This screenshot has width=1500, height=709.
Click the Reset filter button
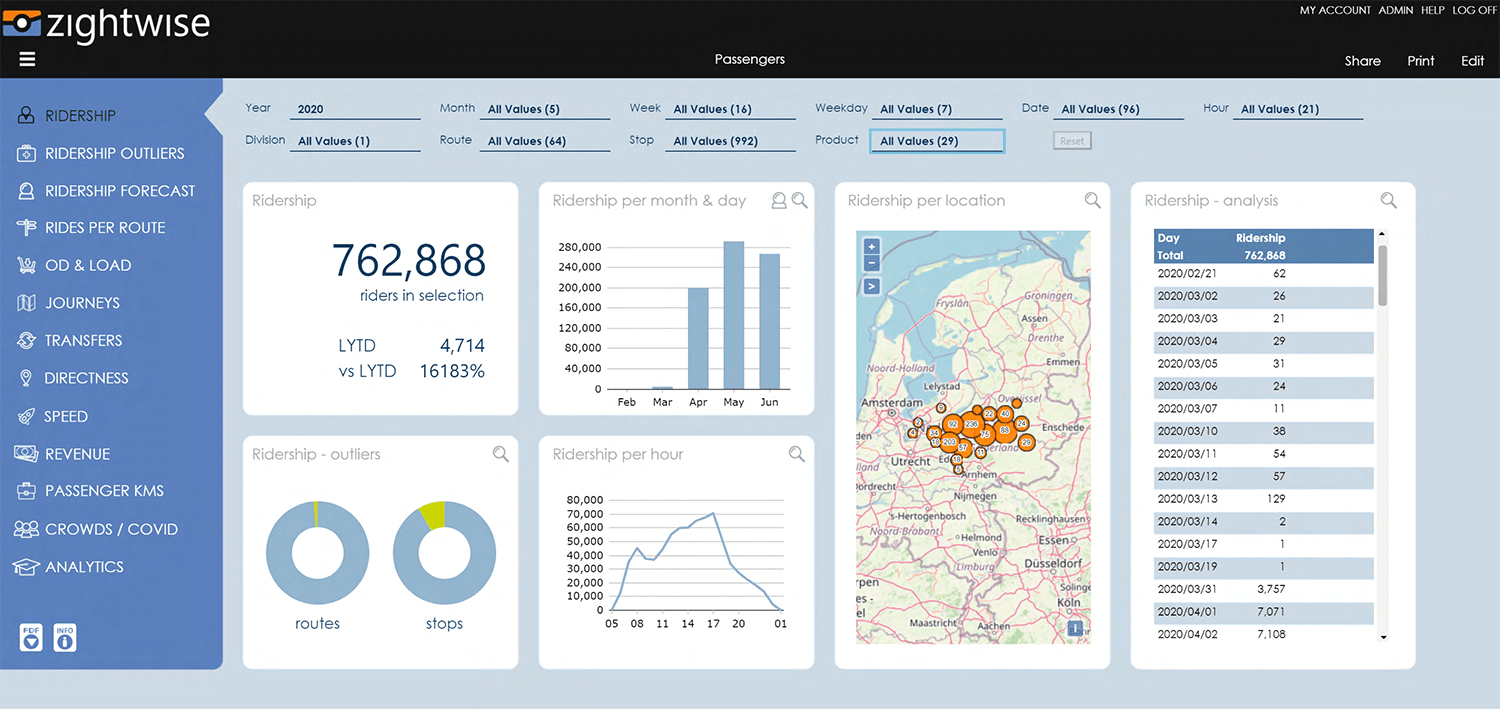[x=1071, y=140]
